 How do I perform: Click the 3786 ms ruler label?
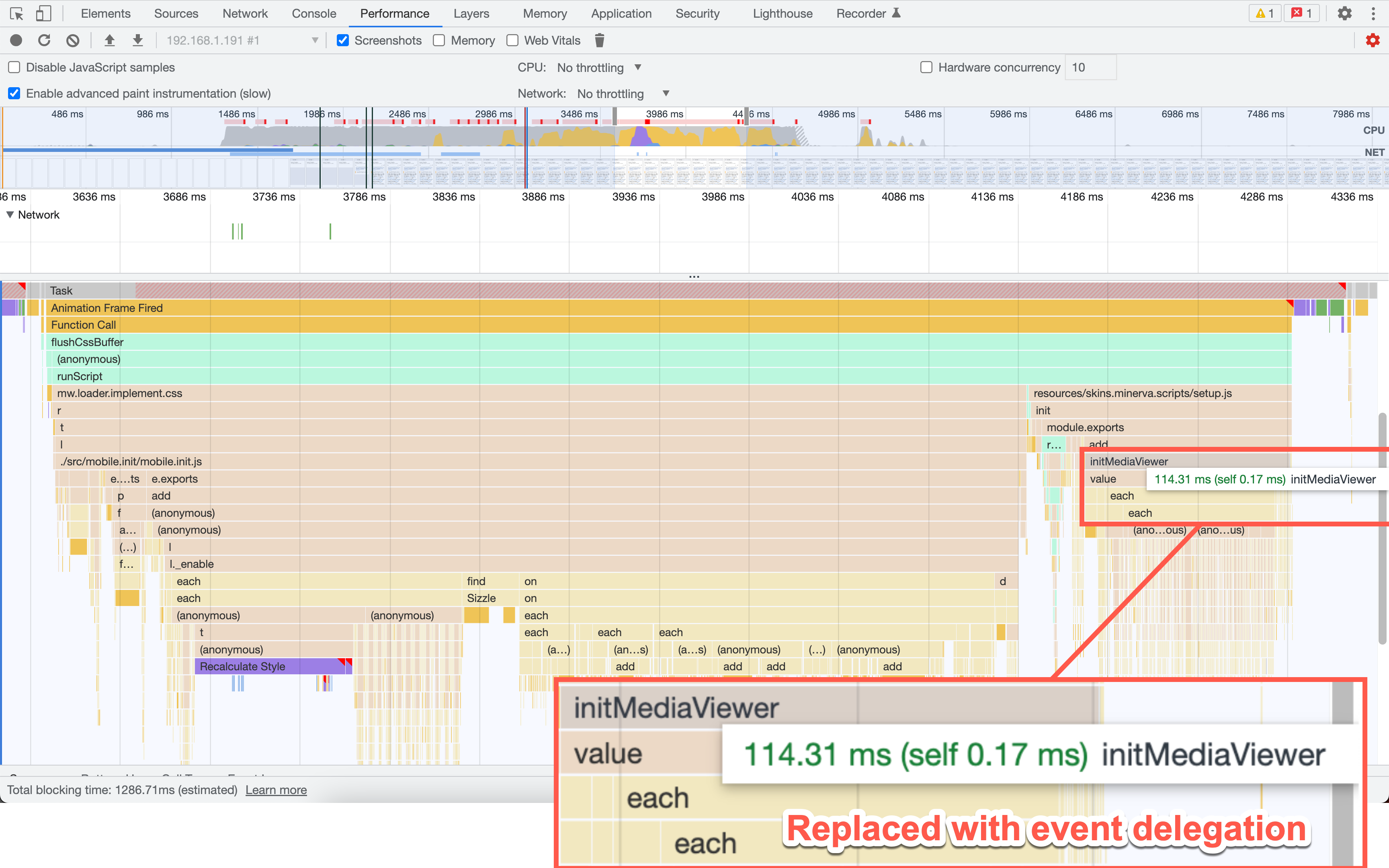[364, 197]
